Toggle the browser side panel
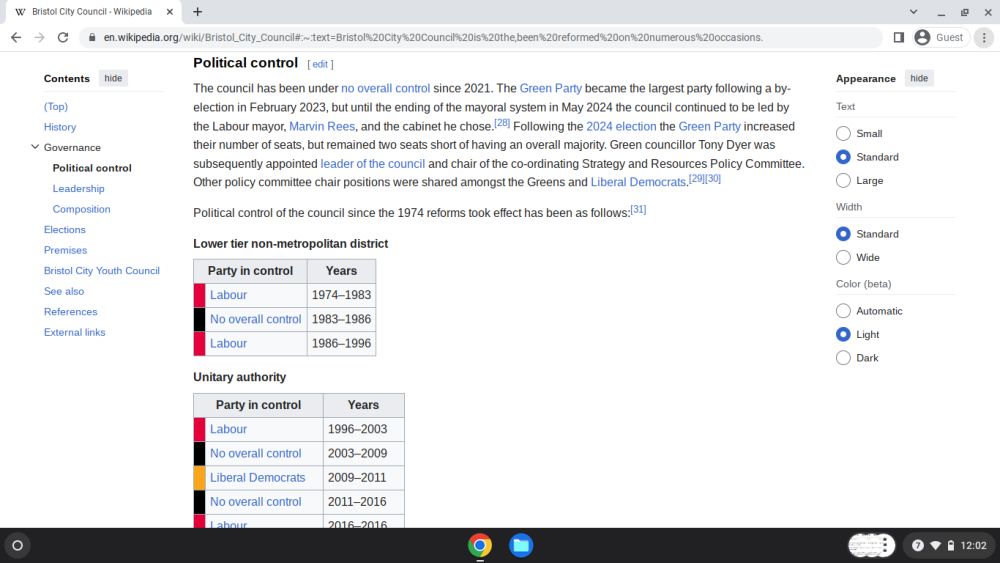The height and width of the screenshot is (563, 1000). tap(899, 38)
